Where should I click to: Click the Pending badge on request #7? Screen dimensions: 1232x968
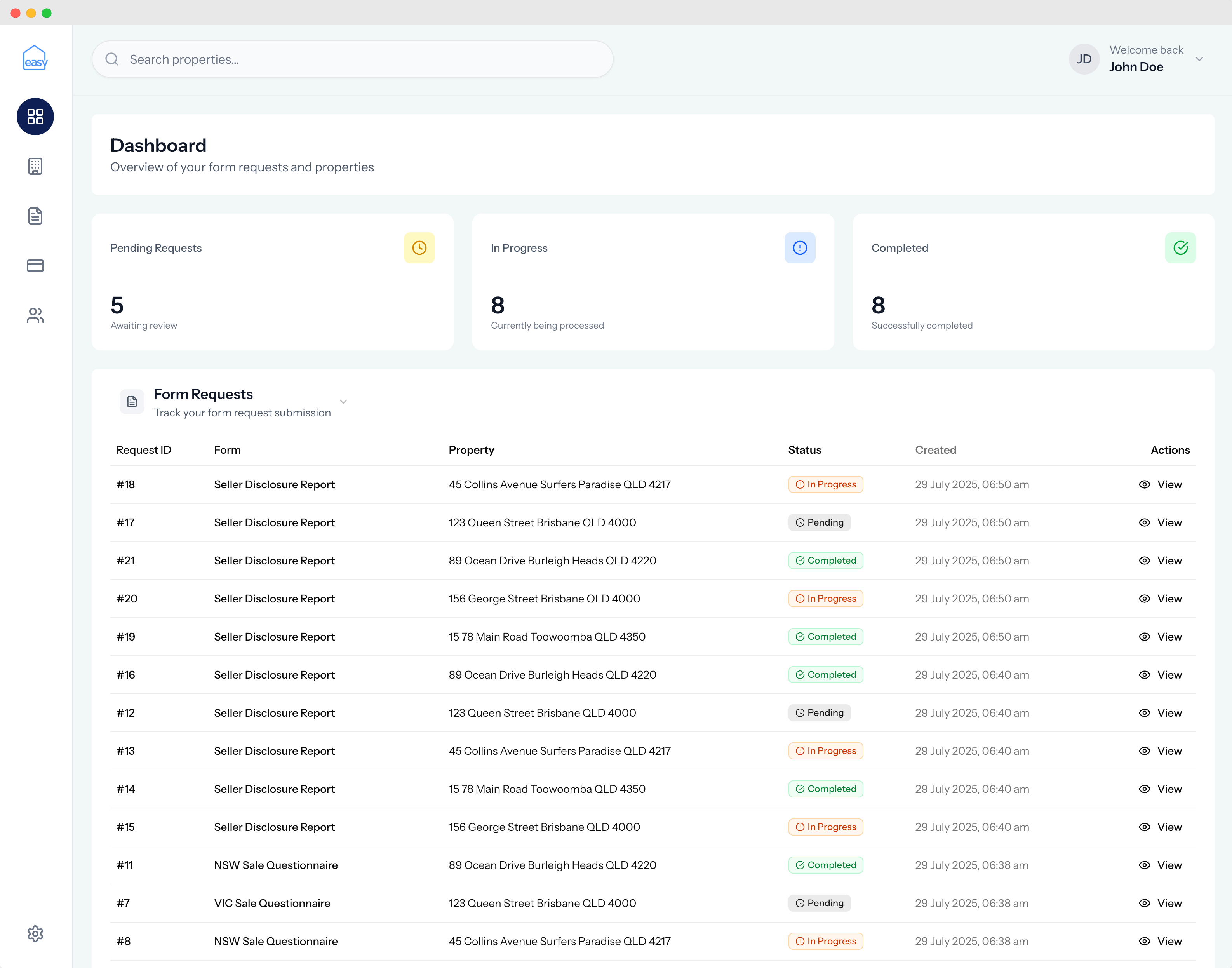coord(819,903)
